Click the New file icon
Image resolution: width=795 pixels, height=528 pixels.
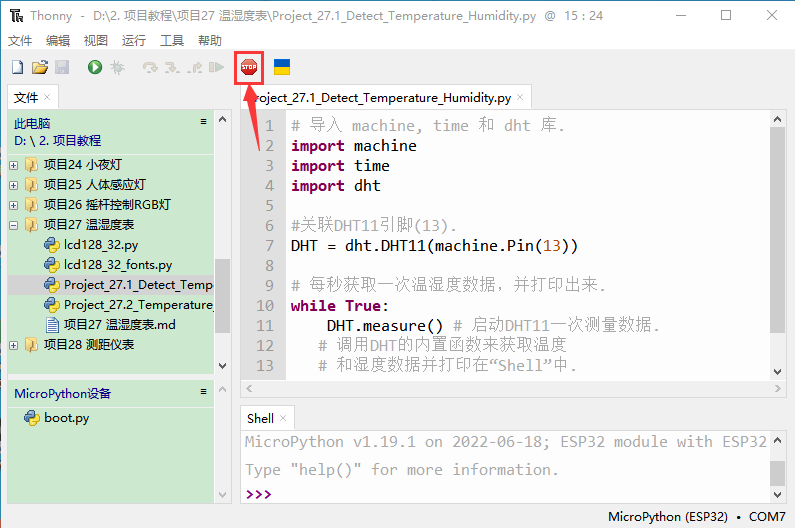click(x=17, y=67)
